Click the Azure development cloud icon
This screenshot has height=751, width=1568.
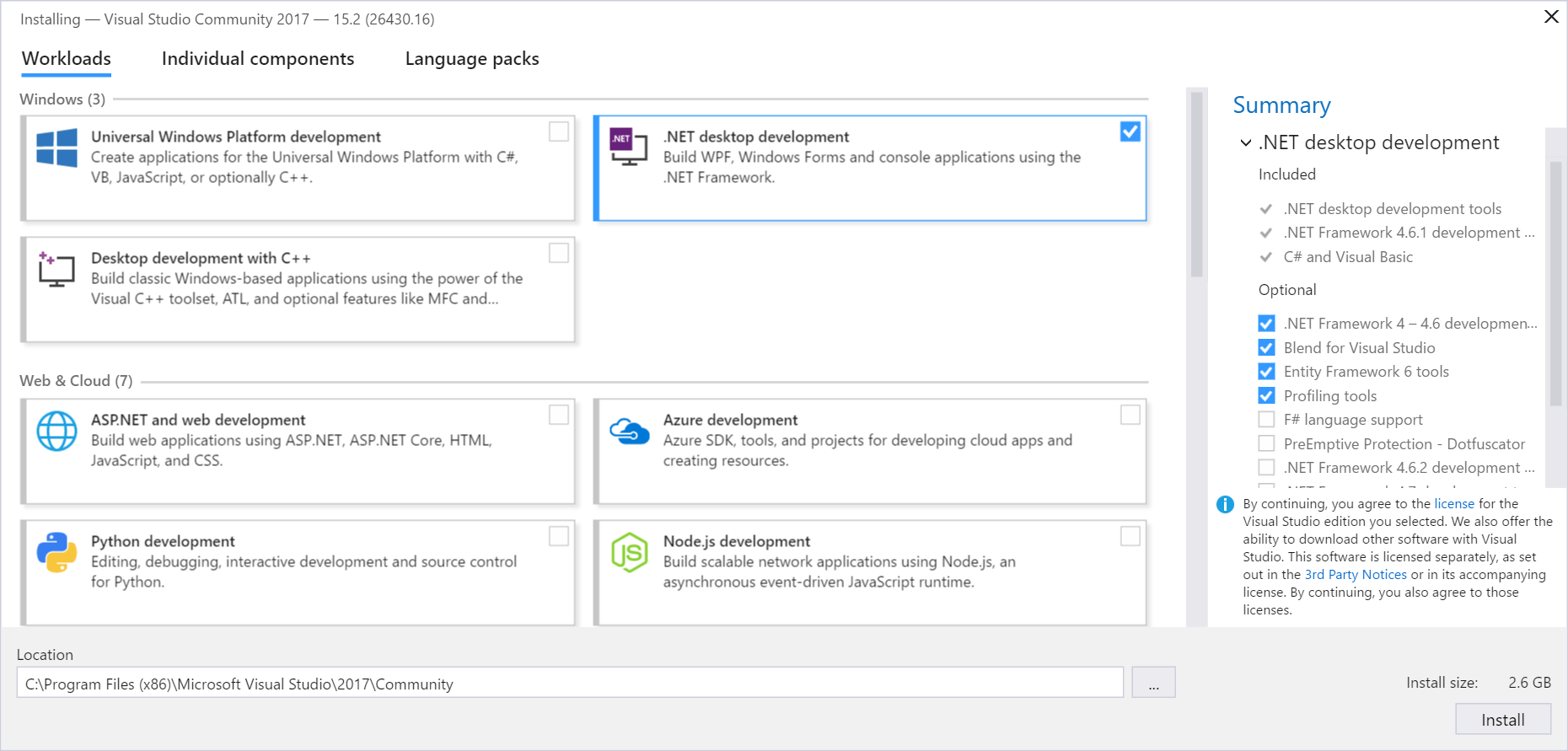(629, 432)
